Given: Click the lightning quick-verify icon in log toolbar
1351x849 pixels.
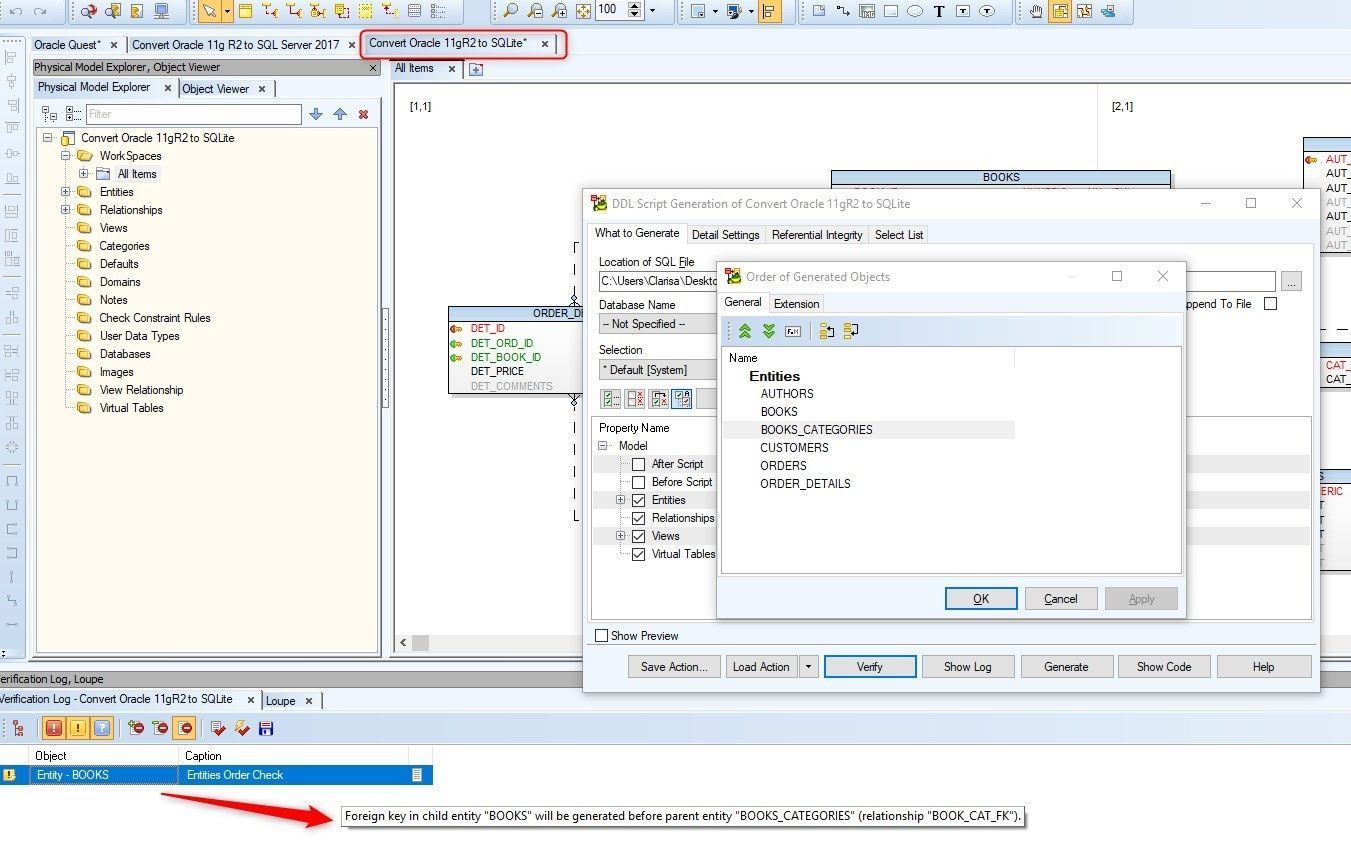Looking at the screenshot, I should [242, 728].
